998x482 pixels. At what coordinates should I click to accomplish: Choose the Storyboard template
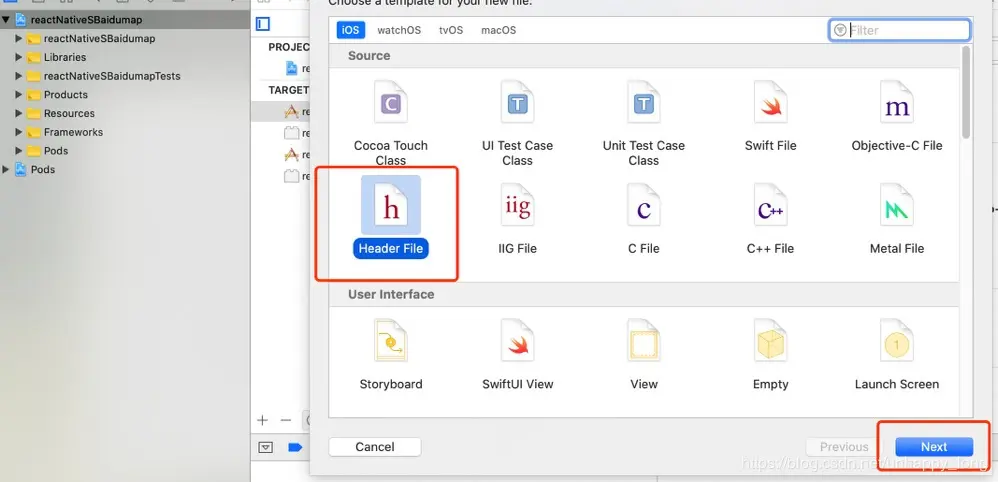(x=390, y=355)
